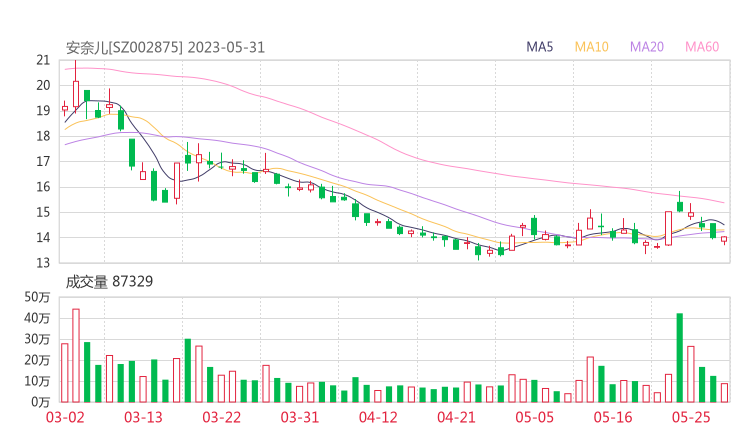This screenshot has height=440, width=740.
Task: Click the 40万 volume axis label
Action: [37, 318]
